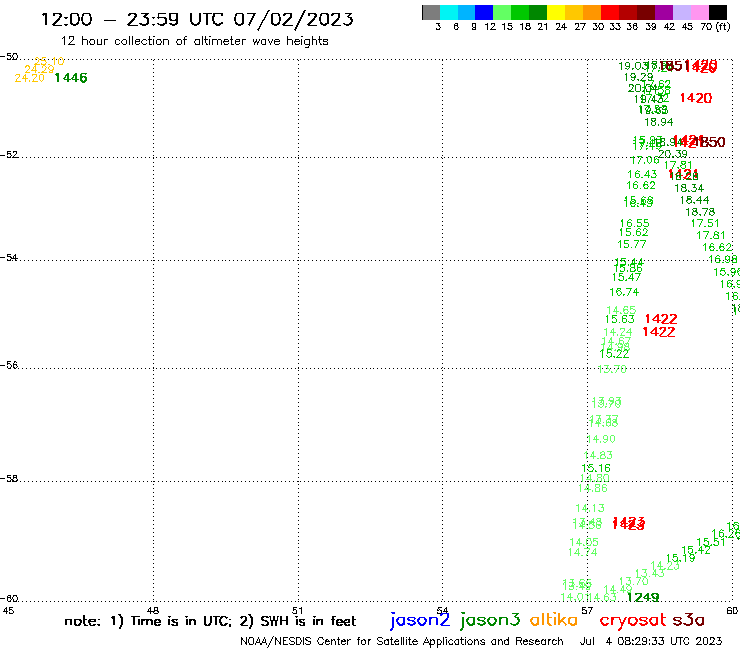Click the blue 12 ft legend swatch
740x650 pixels.
pos(484,12)
